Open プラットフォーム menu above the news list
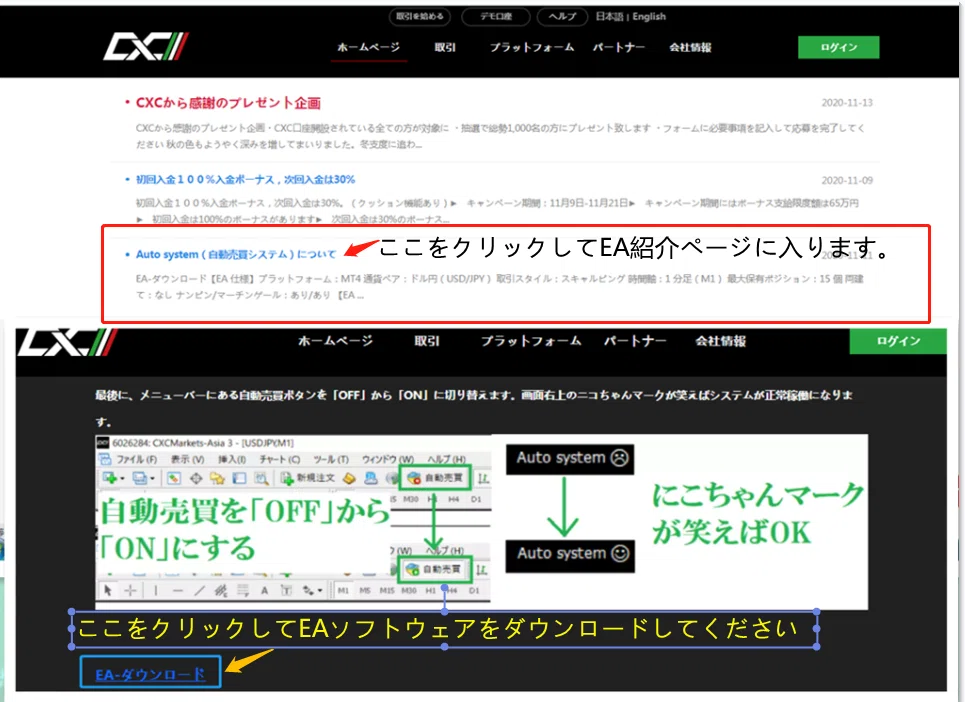Screen dimensions: 965x702 (532, 47)
